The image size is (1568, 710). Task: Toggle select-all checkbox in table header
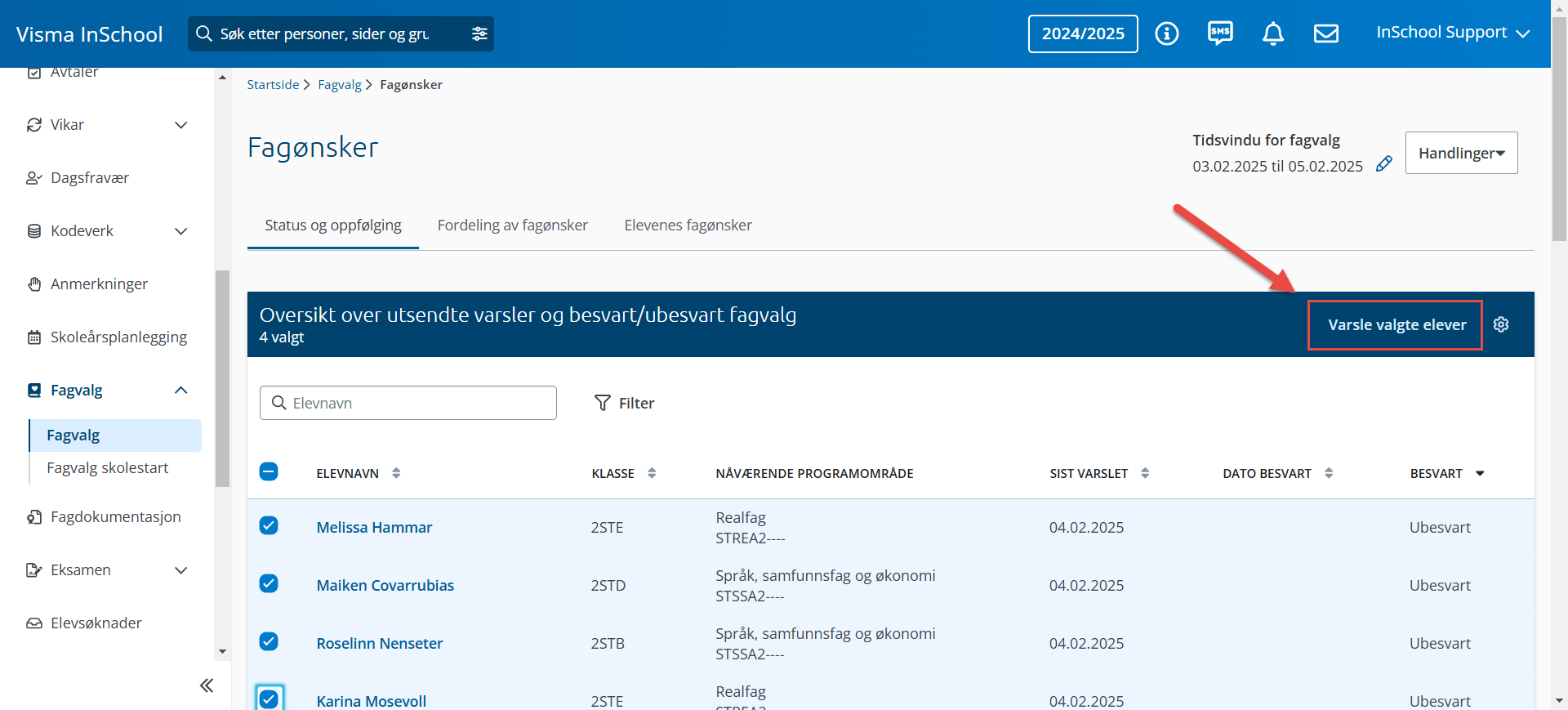click(269, 471)
